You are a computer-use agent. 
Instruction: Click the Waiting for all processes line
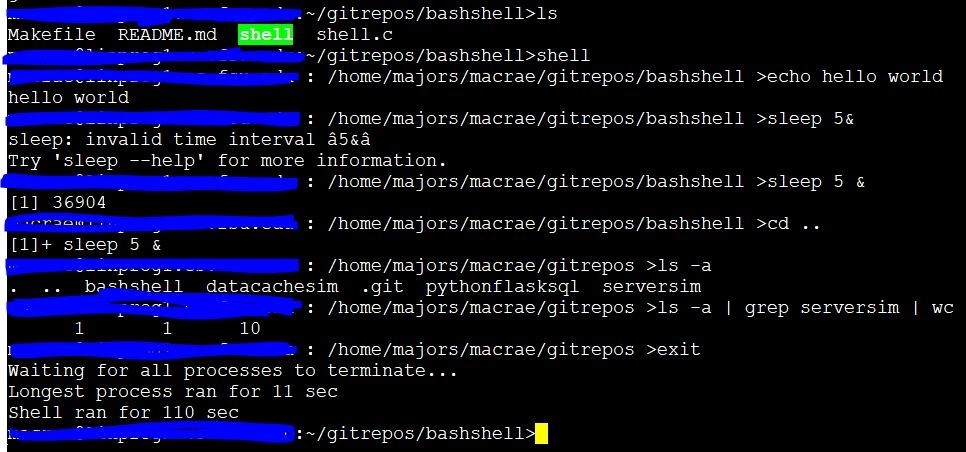[x=232, y=371]
